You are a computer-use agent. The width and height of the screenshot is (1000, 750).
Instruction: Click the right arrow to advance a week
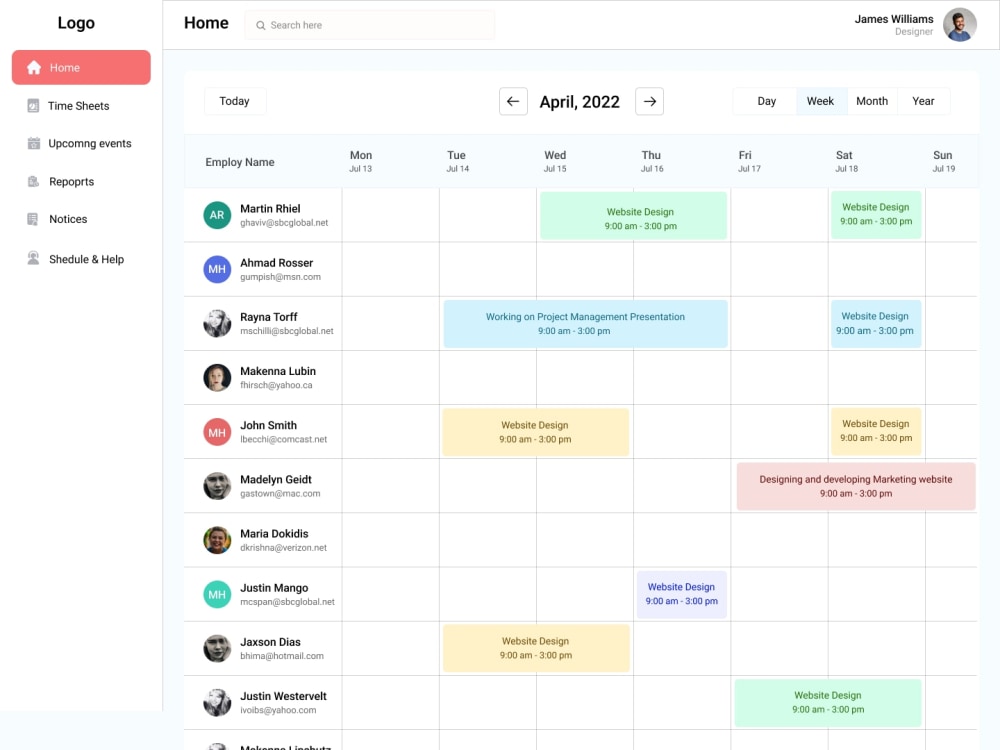point(649,101)
